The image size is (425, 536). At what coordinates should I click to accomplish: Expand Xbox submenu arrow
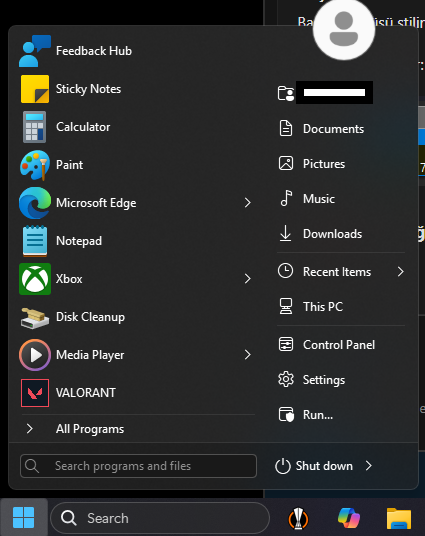(x=248, y=279)
